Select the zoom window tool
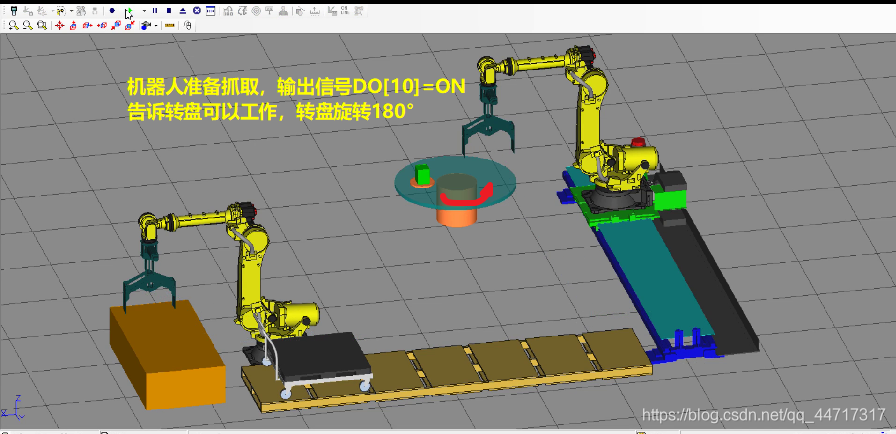This screenshot has height=434, width=896. pos(42,25)
